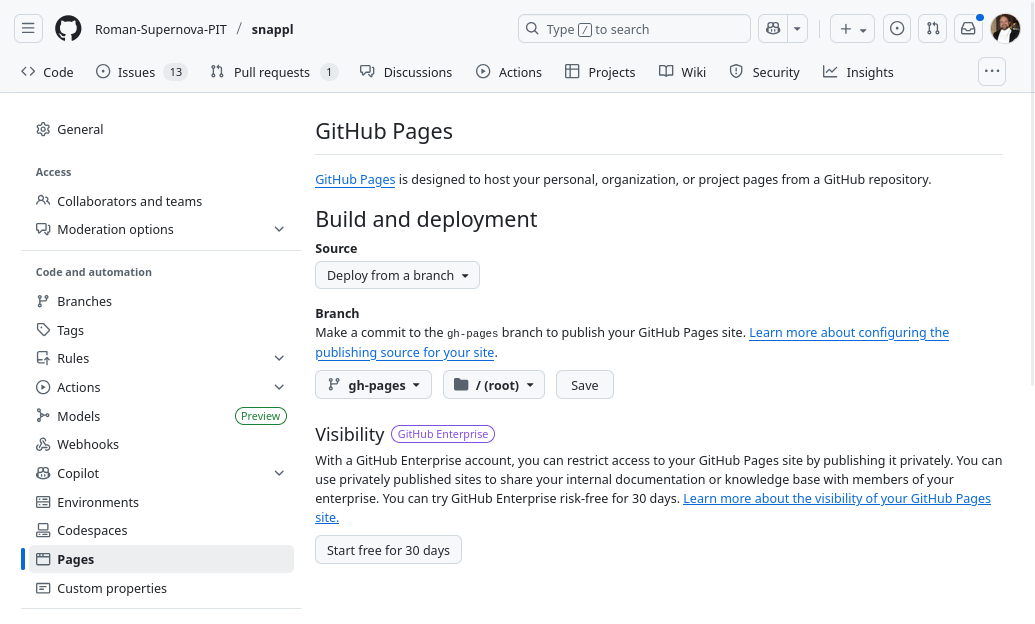Open the gh-pages branch selector
1035x624 pixels.
coord(374,385)
